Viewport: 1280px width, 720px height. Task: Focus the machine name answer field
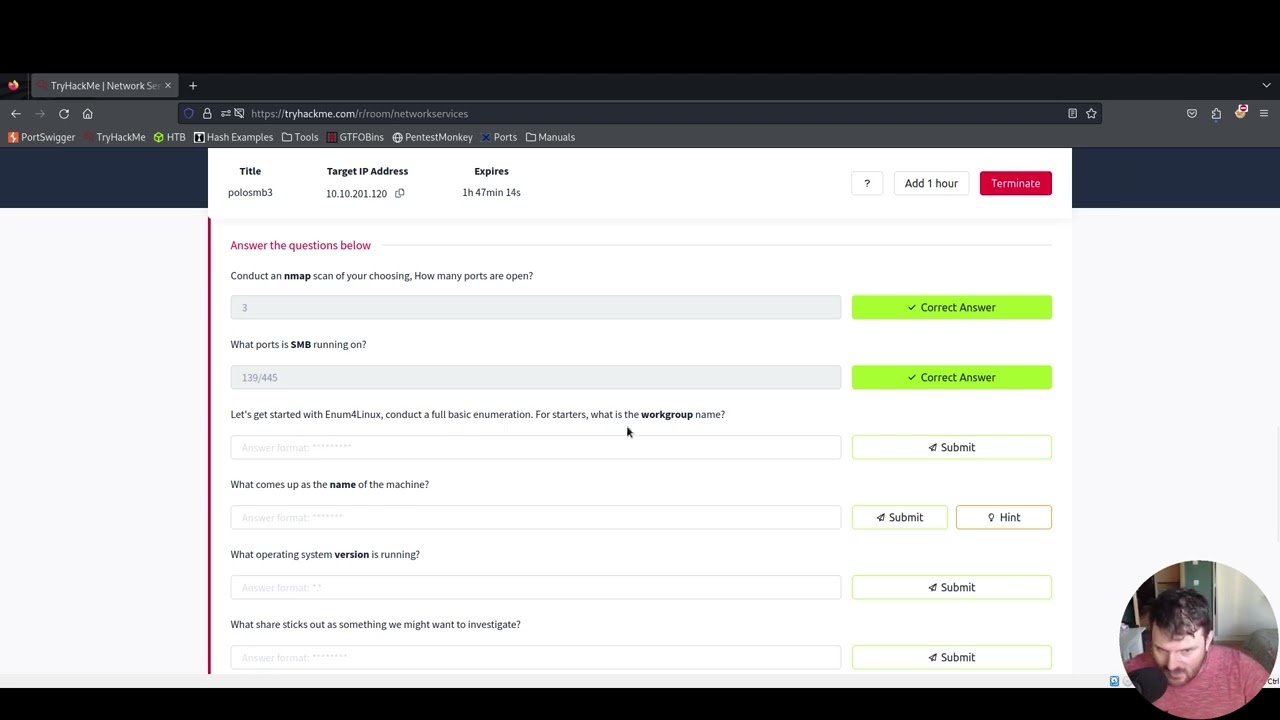point(536,517)
